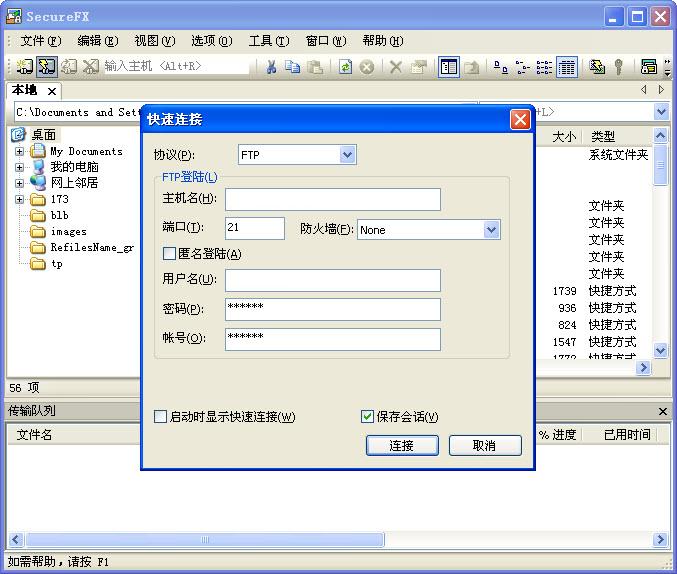Image resolution: width=677 pixels, height=574 pixels.
Task: Select the images folder in tree
Action: pyautogui.click(x=69, y=232)
